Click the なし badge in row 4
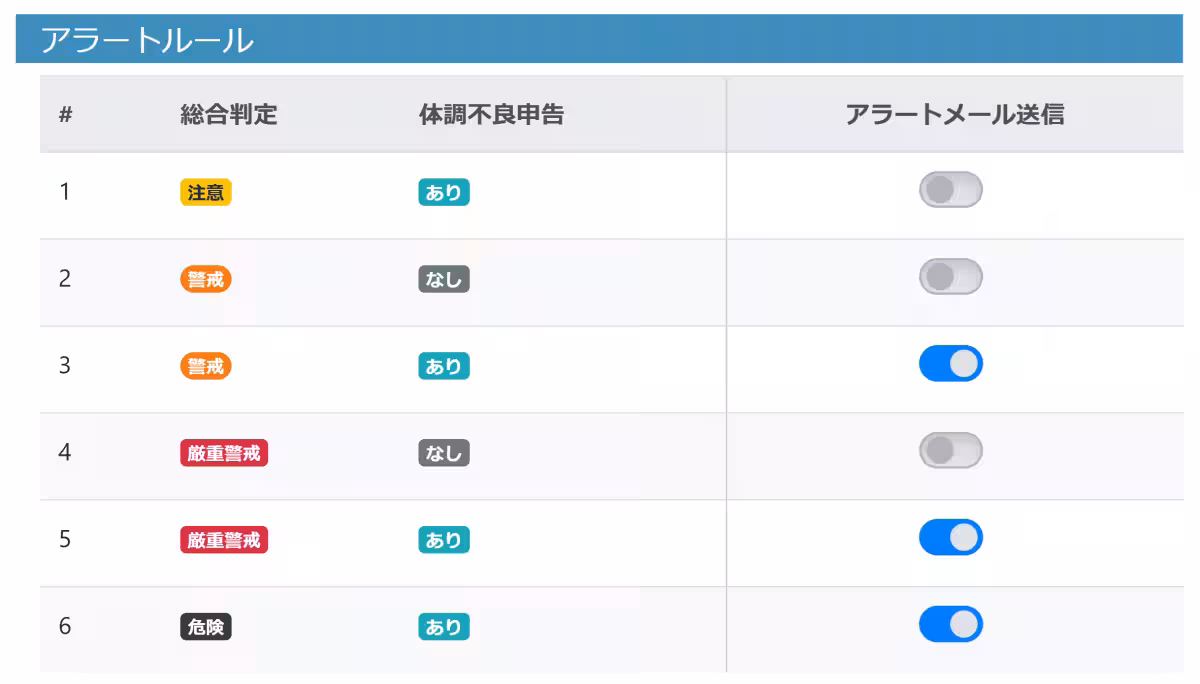The height and width of the screenshot is (684, 1200). click(x=443, y=453)
